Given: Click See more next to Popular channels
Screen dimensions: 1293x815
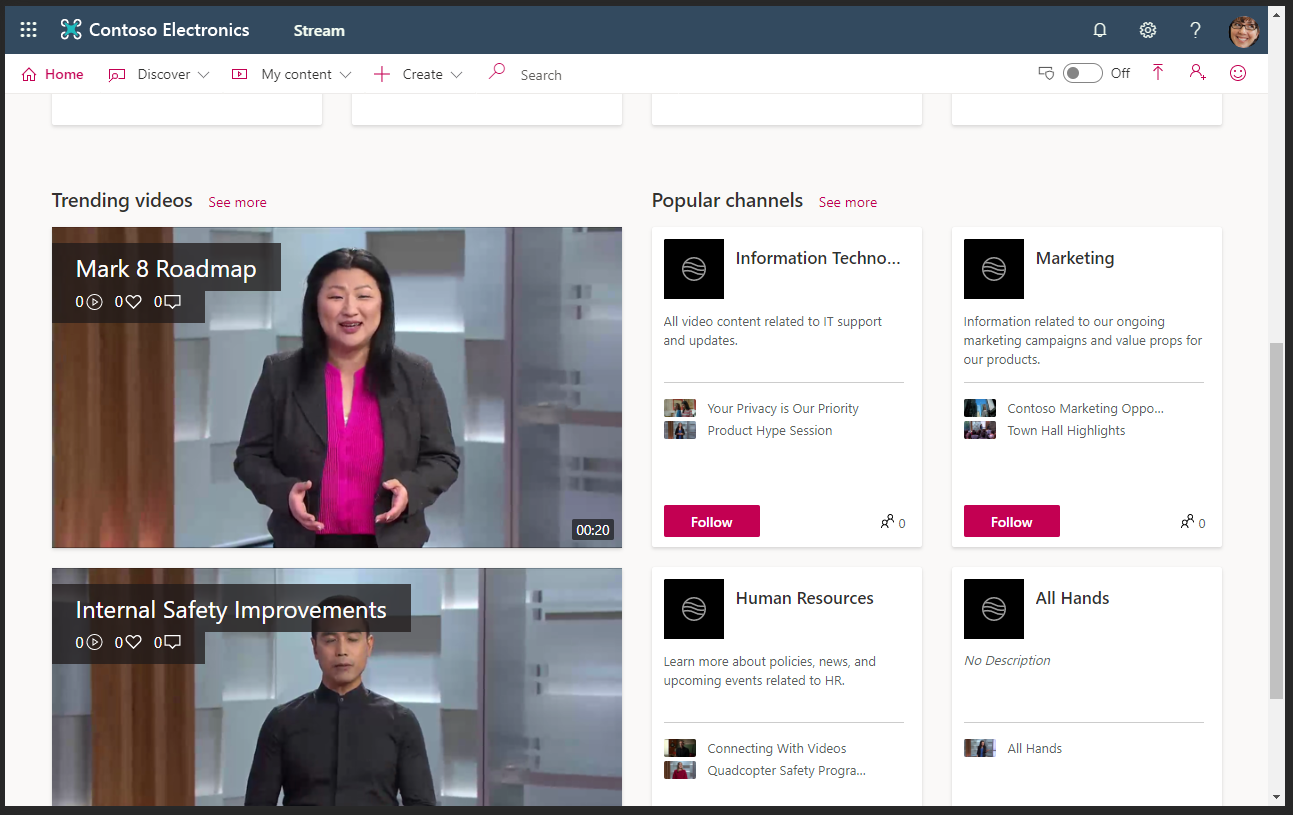Looking at the screenshot, I should 848,202.
